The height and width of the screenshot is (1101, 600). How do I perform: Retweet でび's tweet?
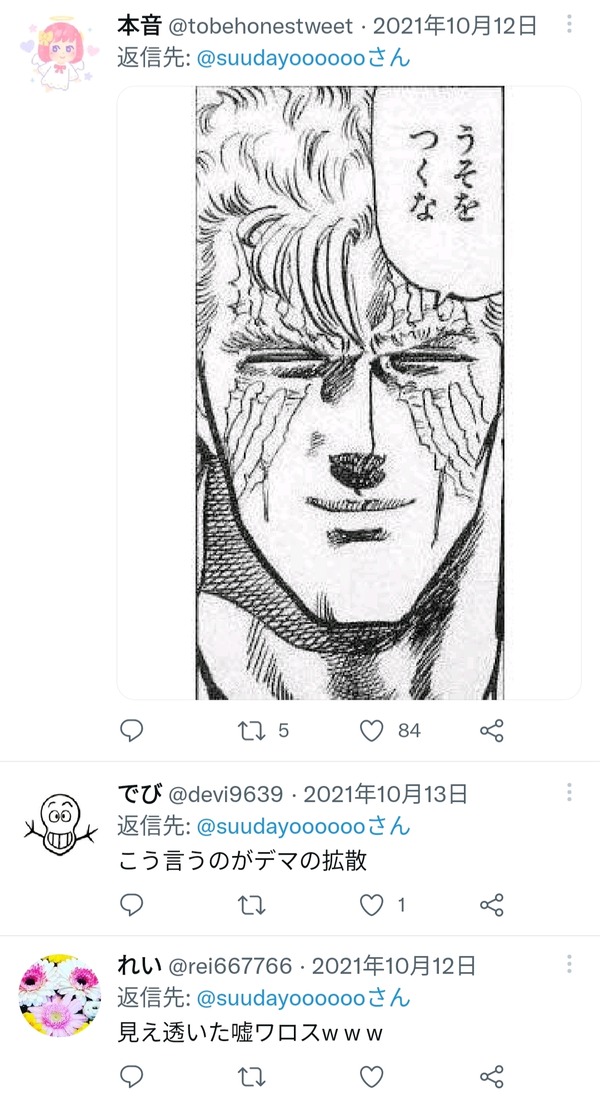pyautogui.click(x=252, y=905)
